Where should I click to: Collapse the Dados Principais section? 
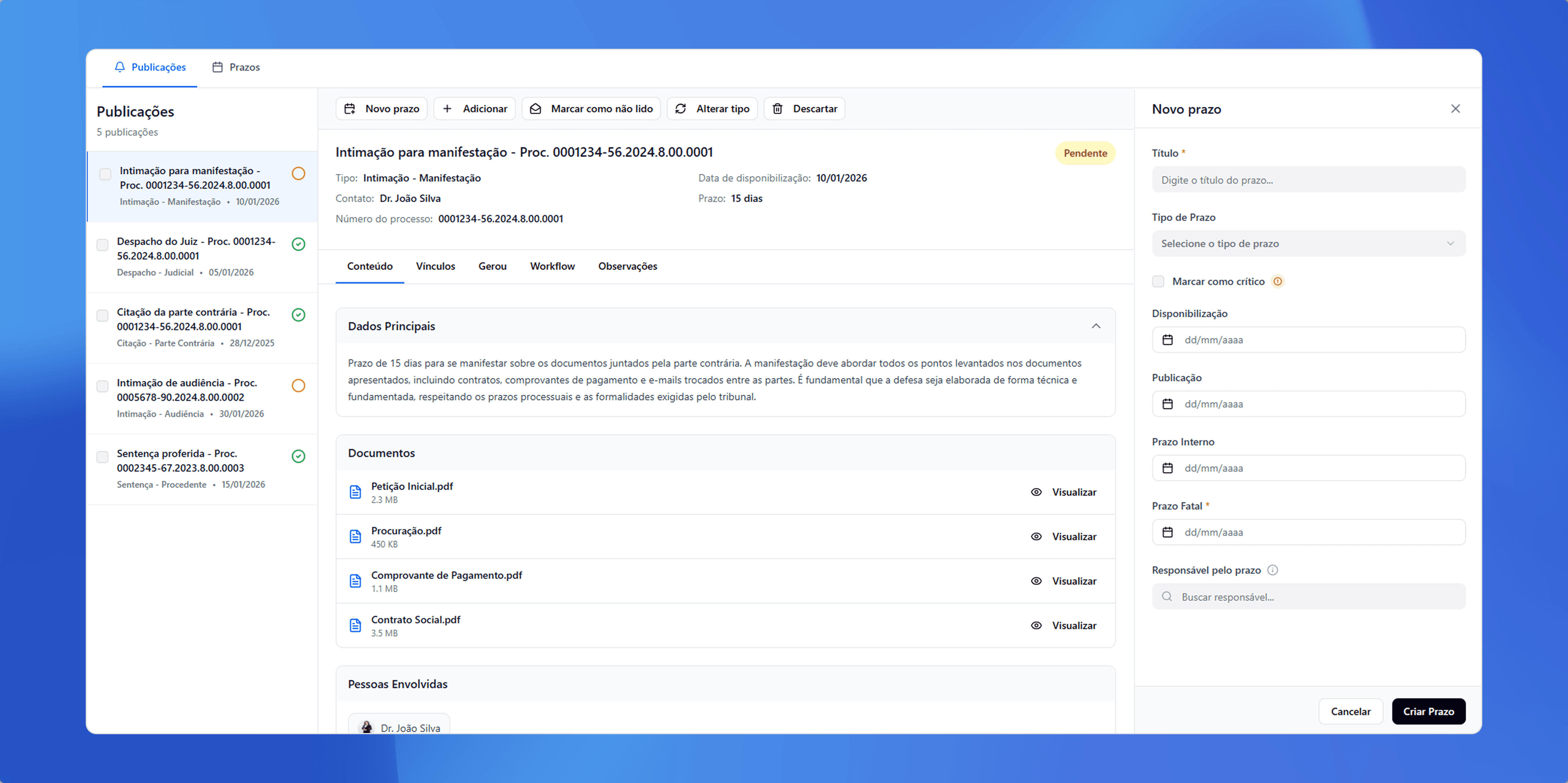1096,326
